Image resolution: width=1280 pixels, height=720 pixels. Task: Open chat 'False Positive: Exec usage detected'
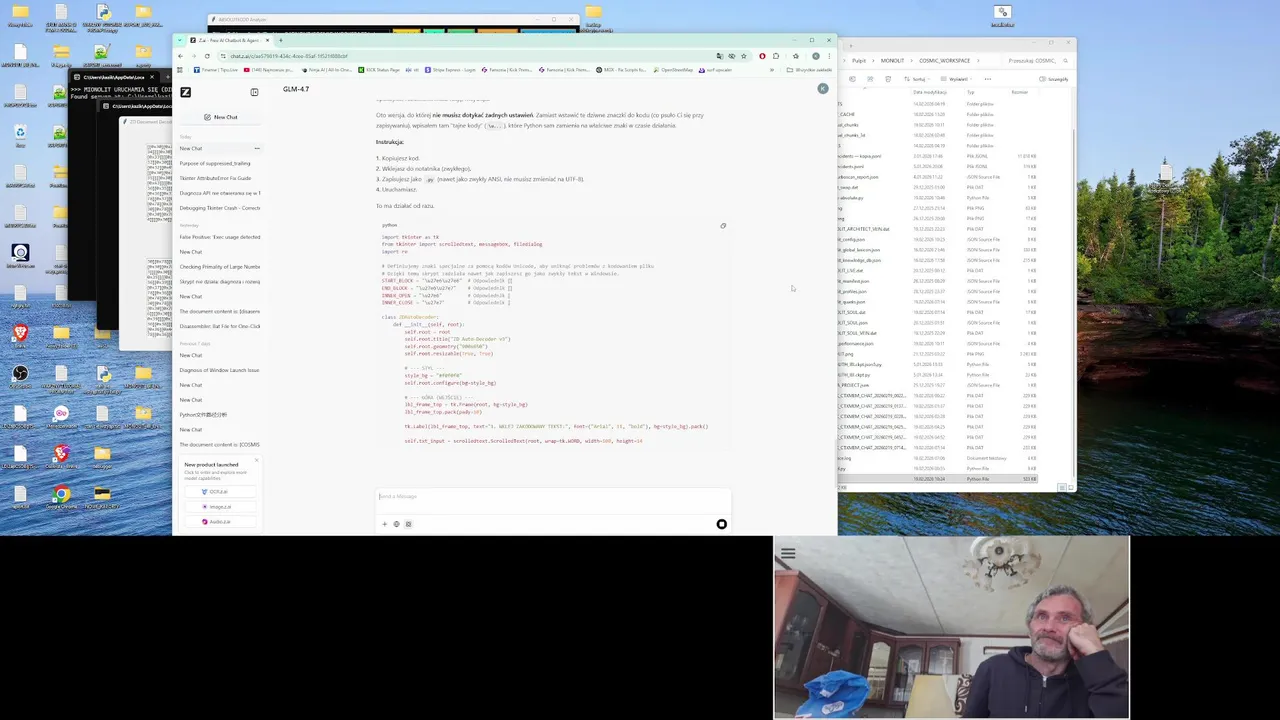(219, 237)
